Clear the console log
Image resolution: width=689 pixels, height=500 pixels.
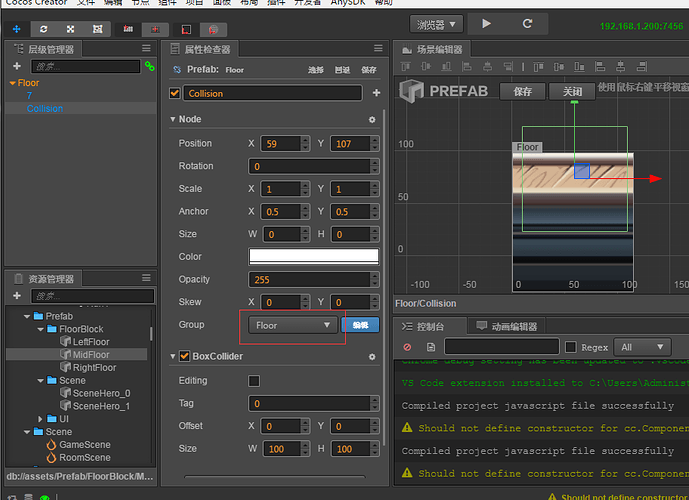tap(407, 347)
